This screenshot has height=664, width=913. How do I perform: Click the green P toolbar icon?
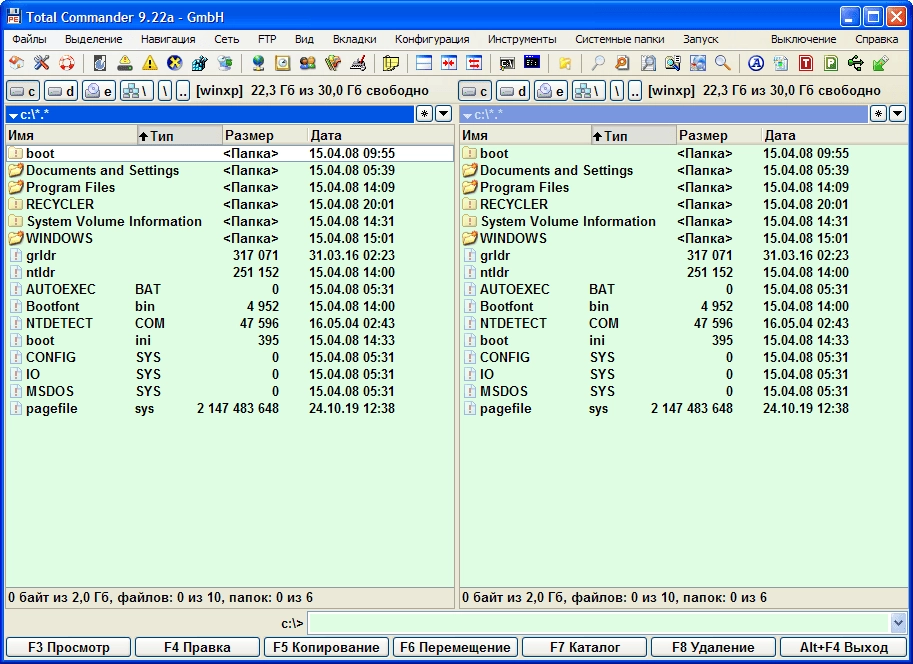point(831,63)
